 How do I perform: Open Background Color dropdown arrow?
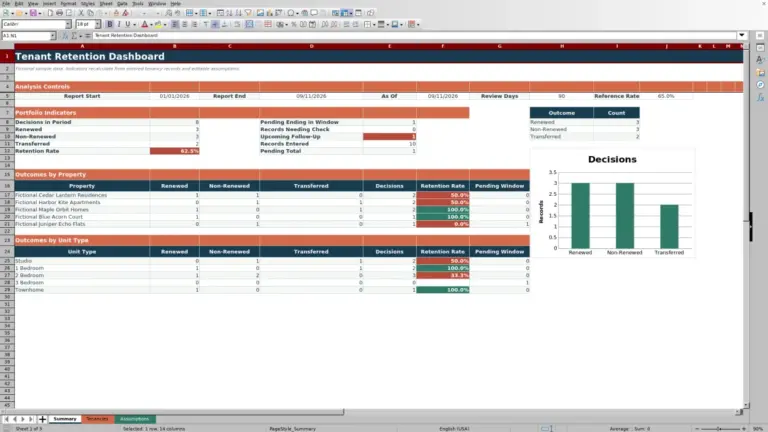click(x=165, y=24)
